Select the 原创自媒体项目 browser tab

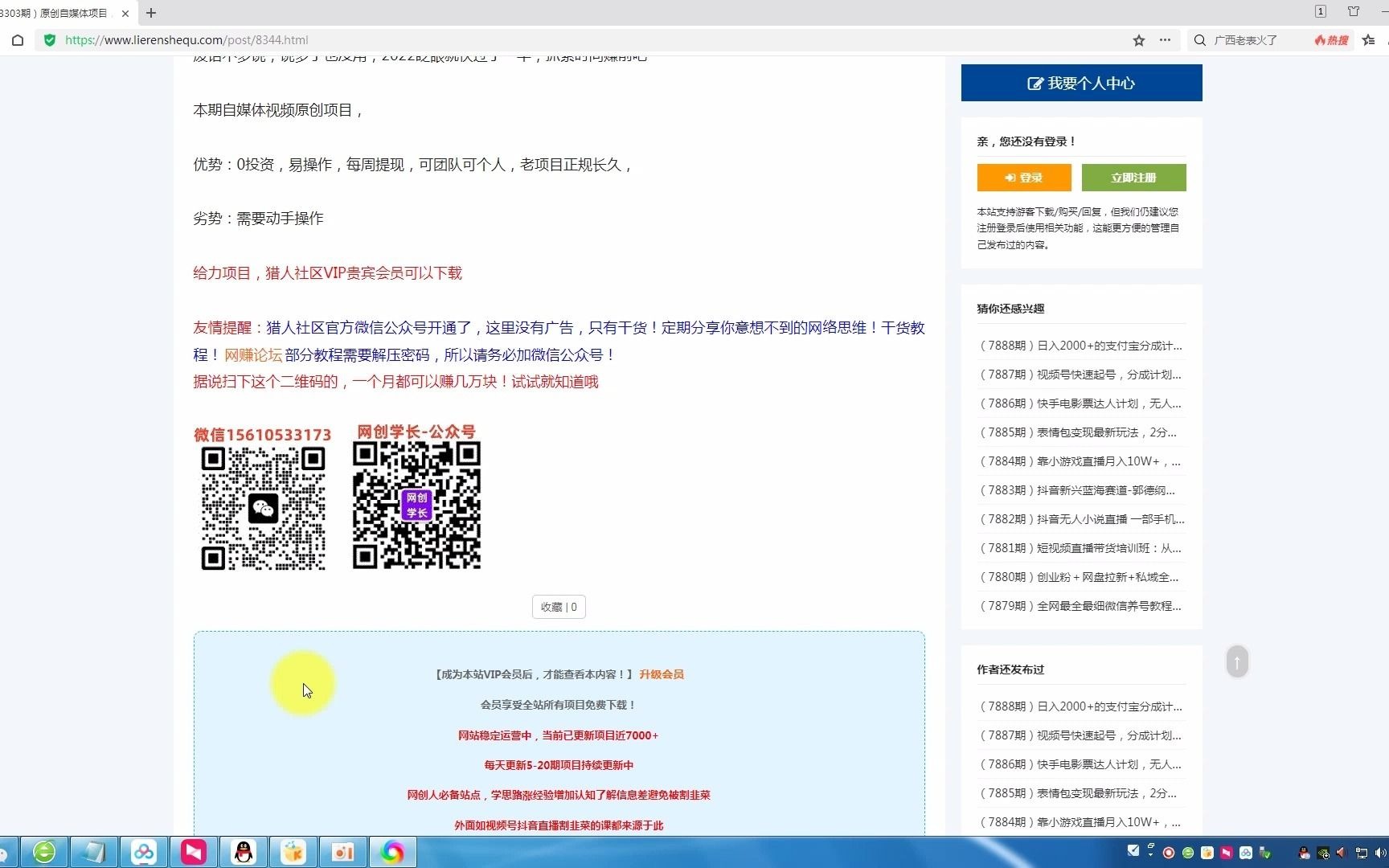click(x=66, y=14)
